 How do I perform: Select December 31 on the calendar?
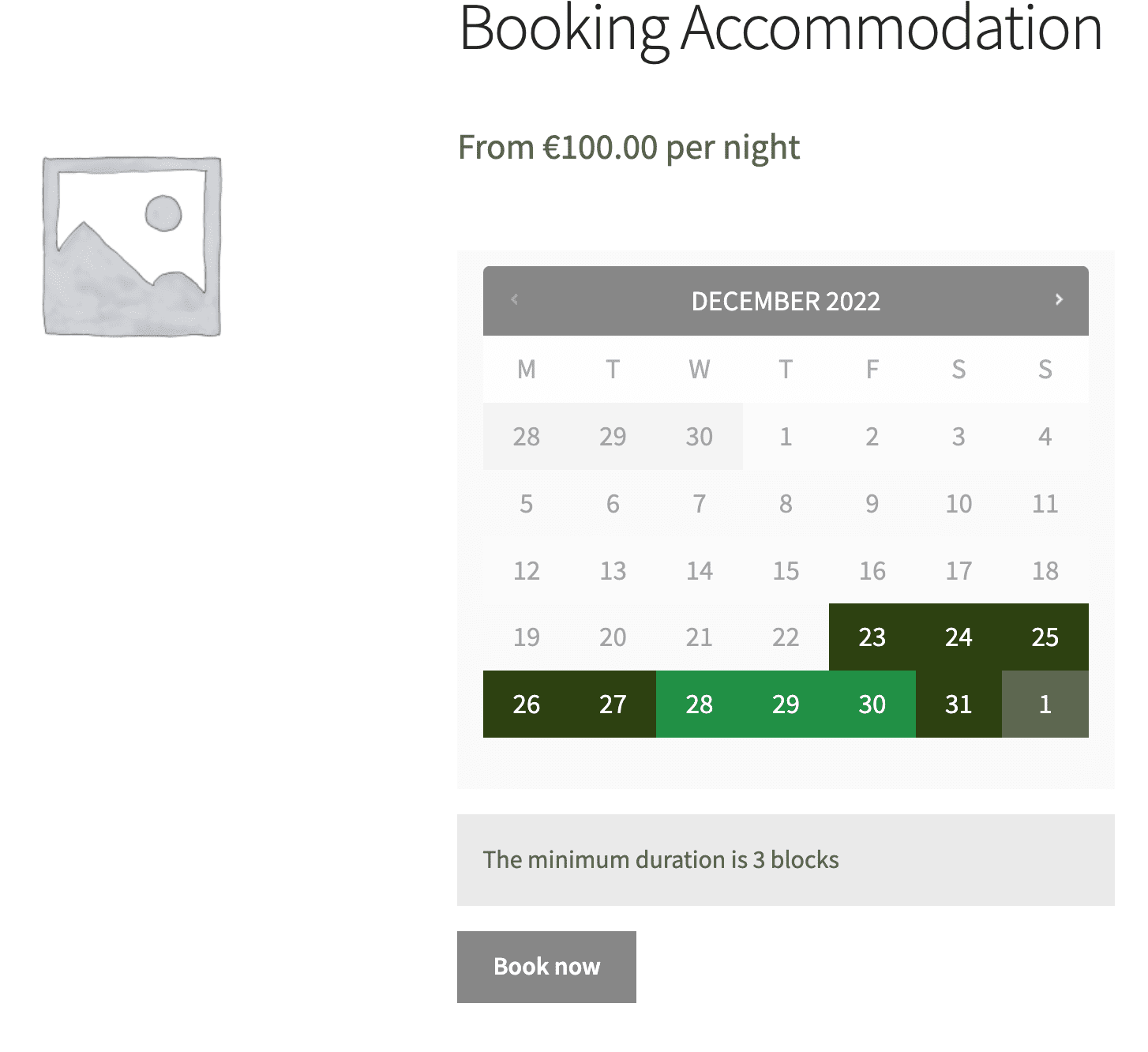(x=958, y=704)
